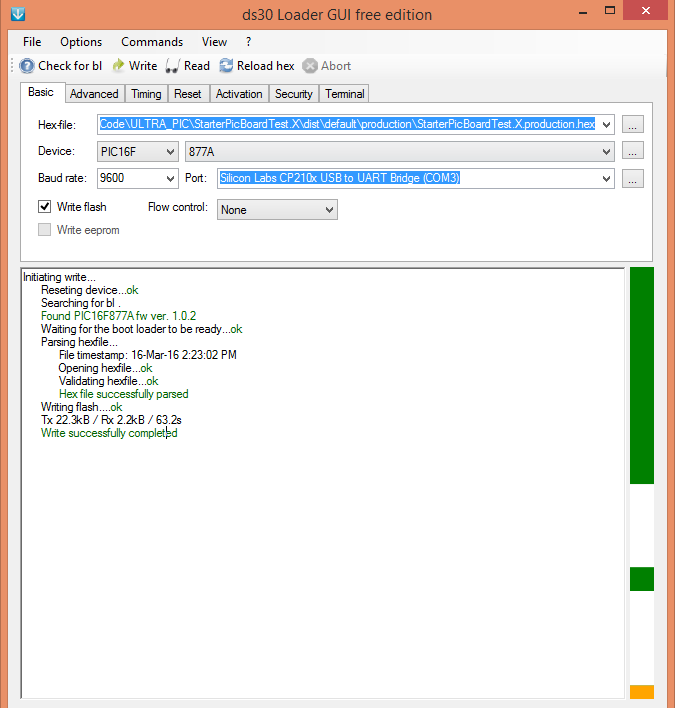Click the Abort cross icon

coord(310,66)
